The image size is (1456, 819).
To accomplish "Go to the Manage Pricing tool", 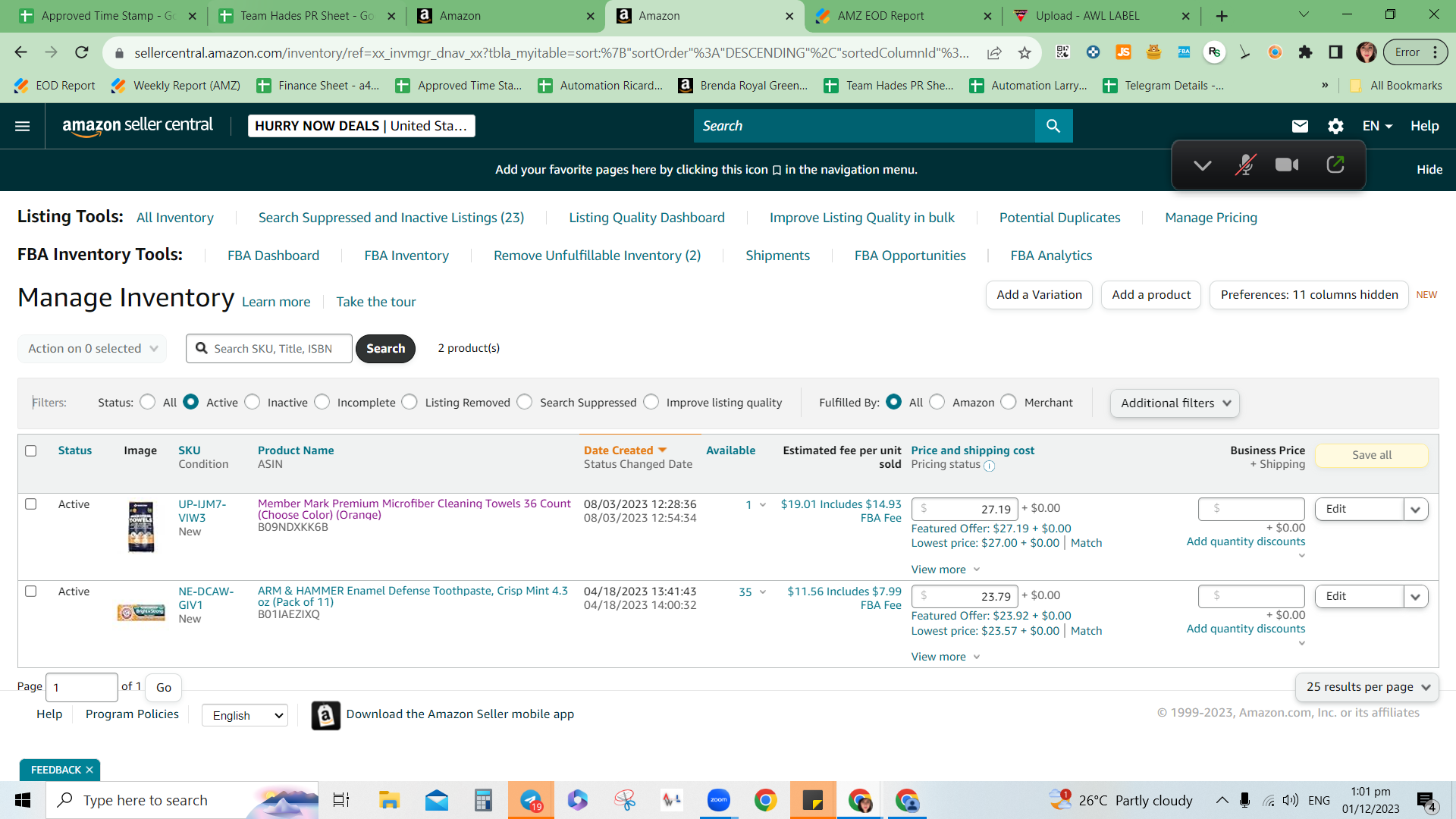I will 1211,218.
